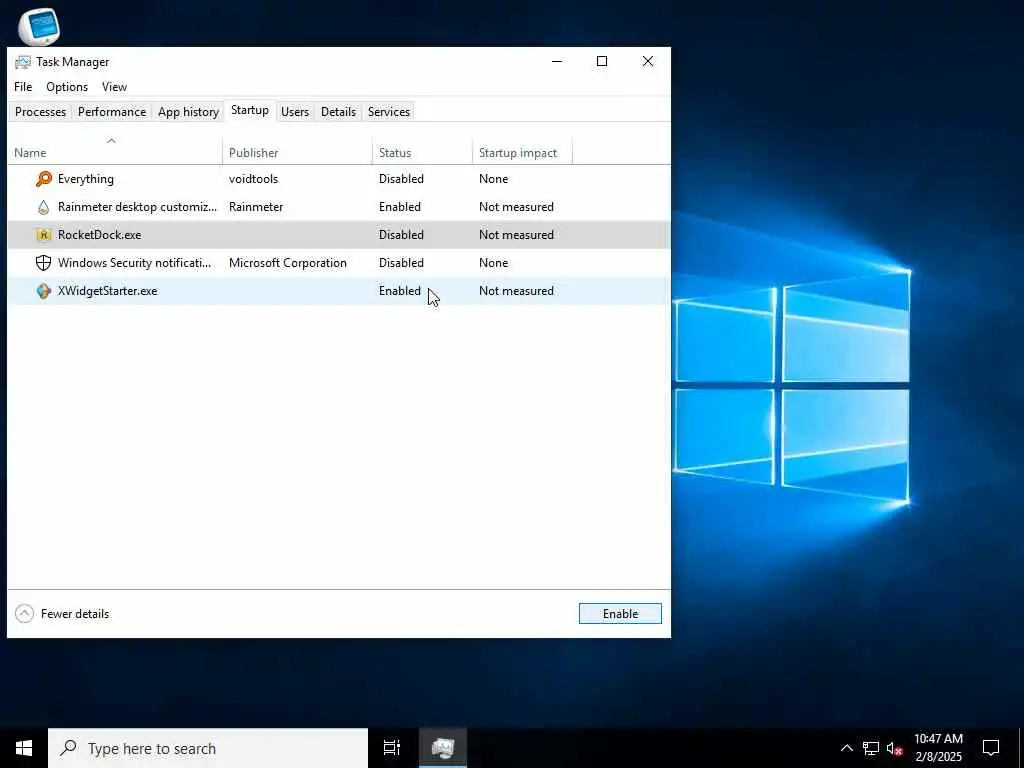Click None impact in Everything row

tap(493, 179)
